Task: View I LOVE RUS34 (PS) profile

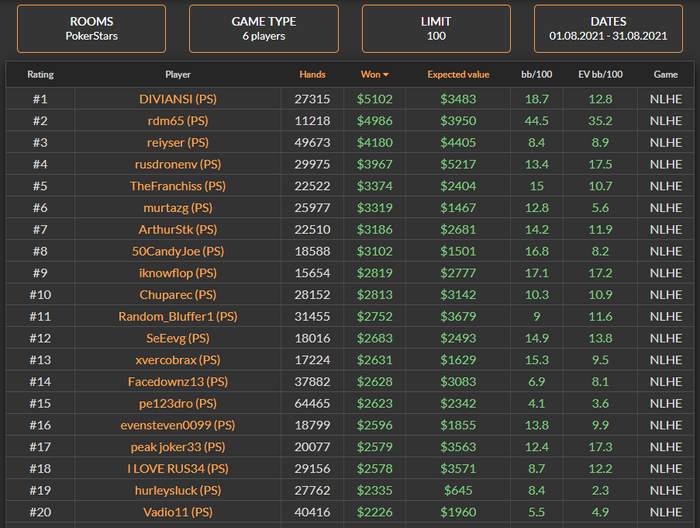Action: click(x=177, y=468)
